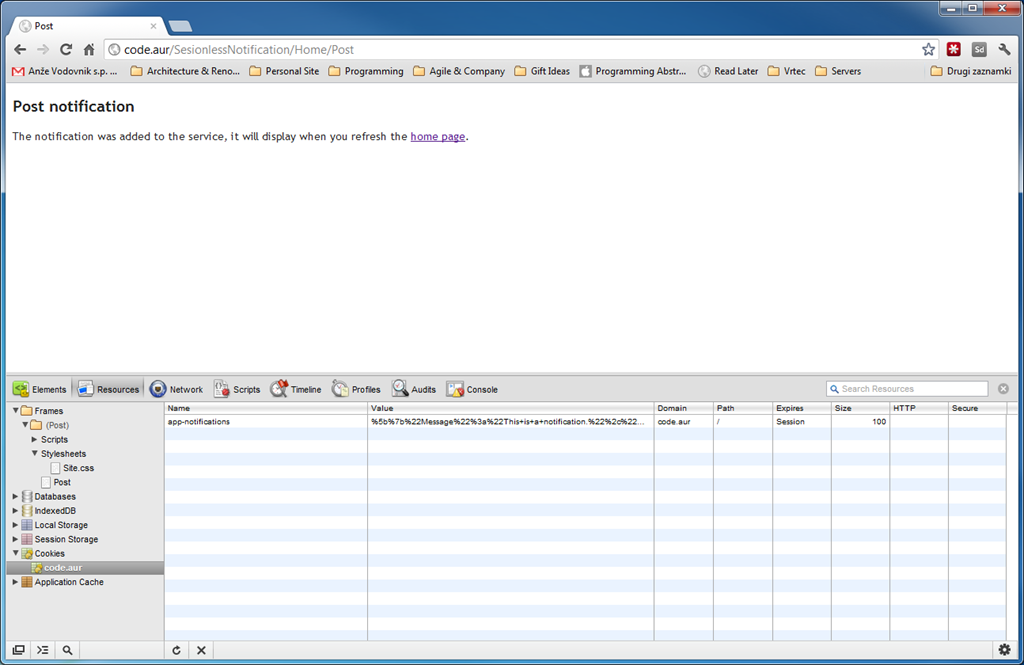Open the Programming Abstr... bookmark
Screen dimensions: 1024x665
(633, 71)
